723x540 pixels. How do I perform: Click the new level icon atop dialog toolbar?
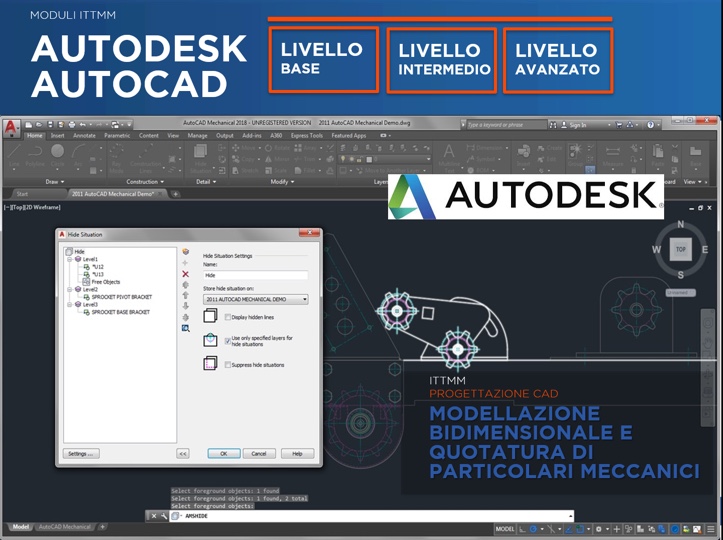[185, 252]
